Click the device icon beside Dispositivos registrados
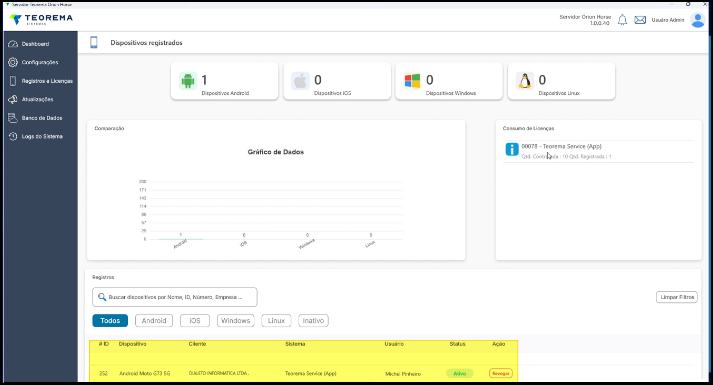The height and width of the screenshot is (385, 713). point(94,42)
